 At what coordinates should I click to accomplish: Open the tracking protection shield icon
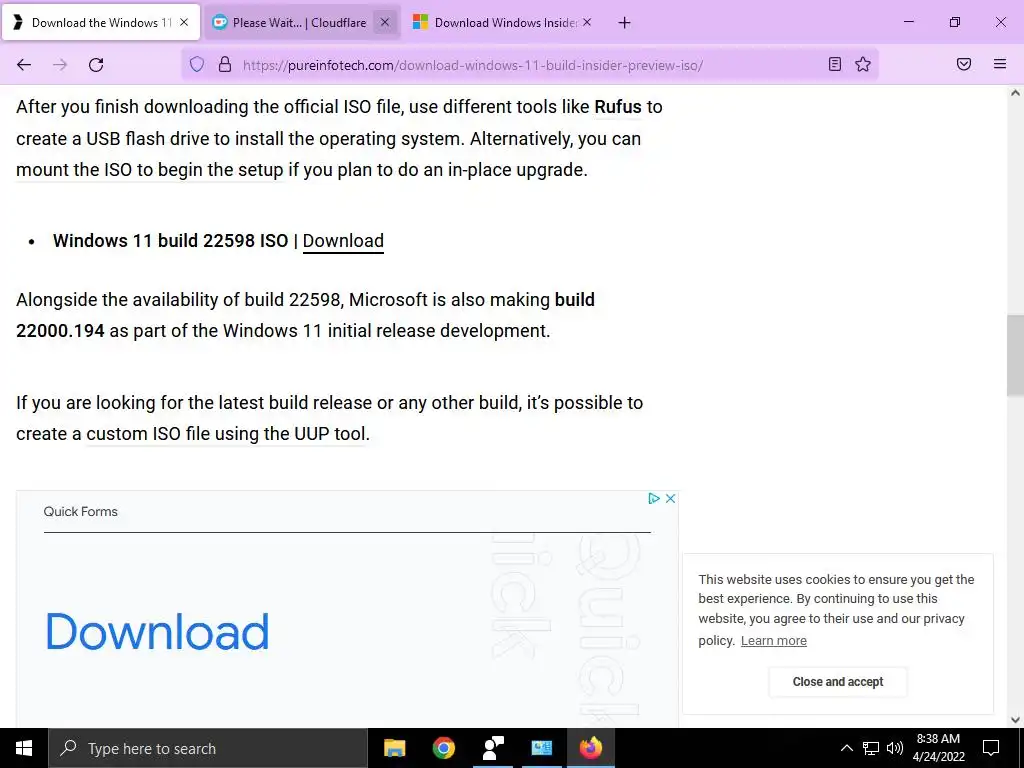[197, 65]
